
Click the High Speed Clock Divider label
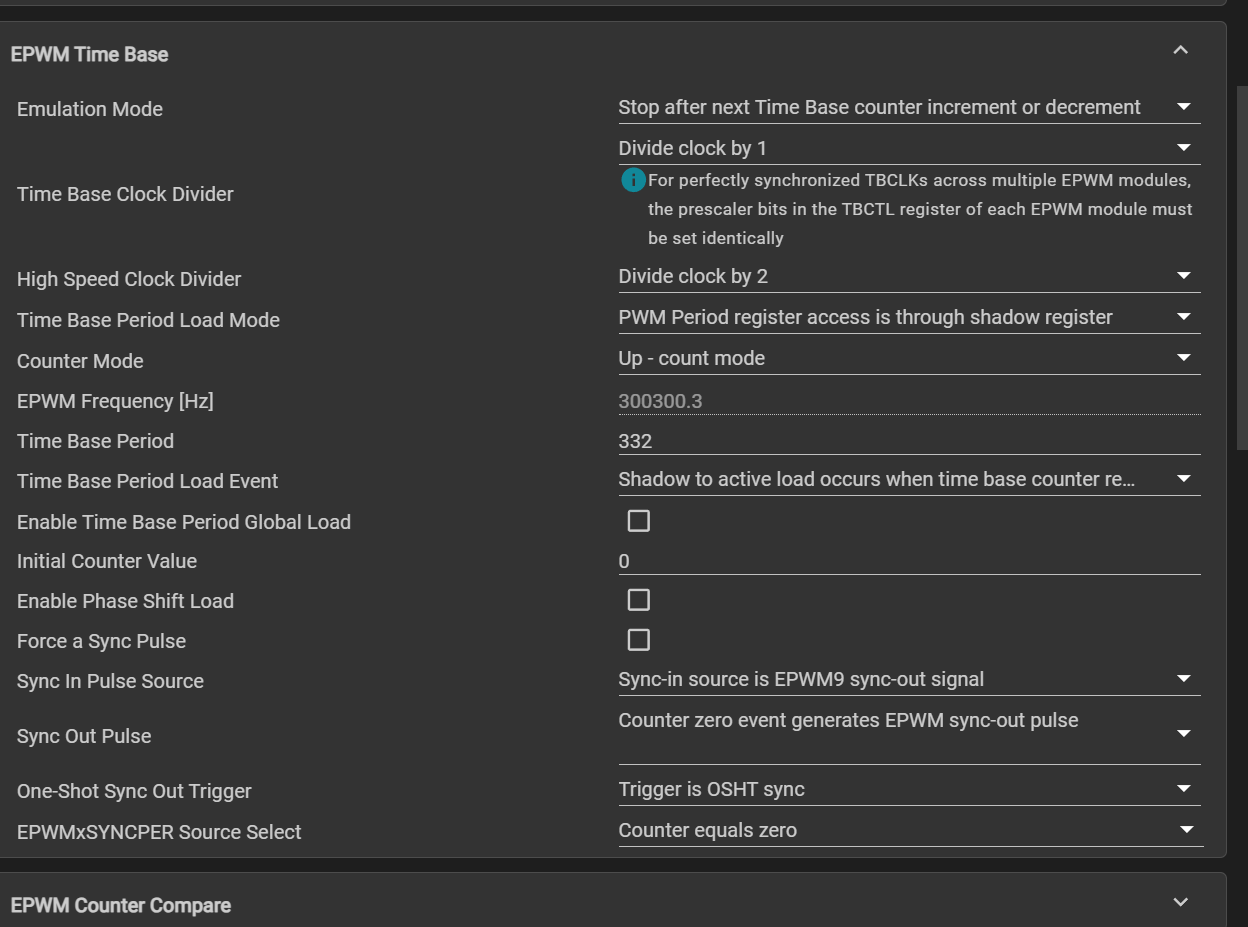point(129,279)
